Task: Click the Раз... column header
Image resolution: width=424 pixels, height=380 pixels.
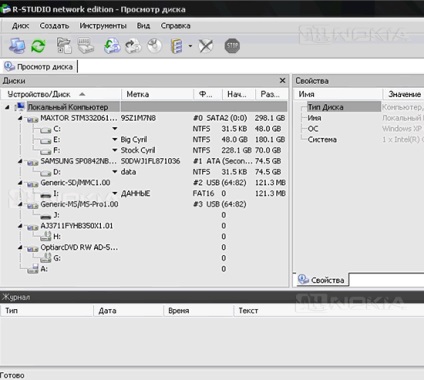Action: click(272, 94)
